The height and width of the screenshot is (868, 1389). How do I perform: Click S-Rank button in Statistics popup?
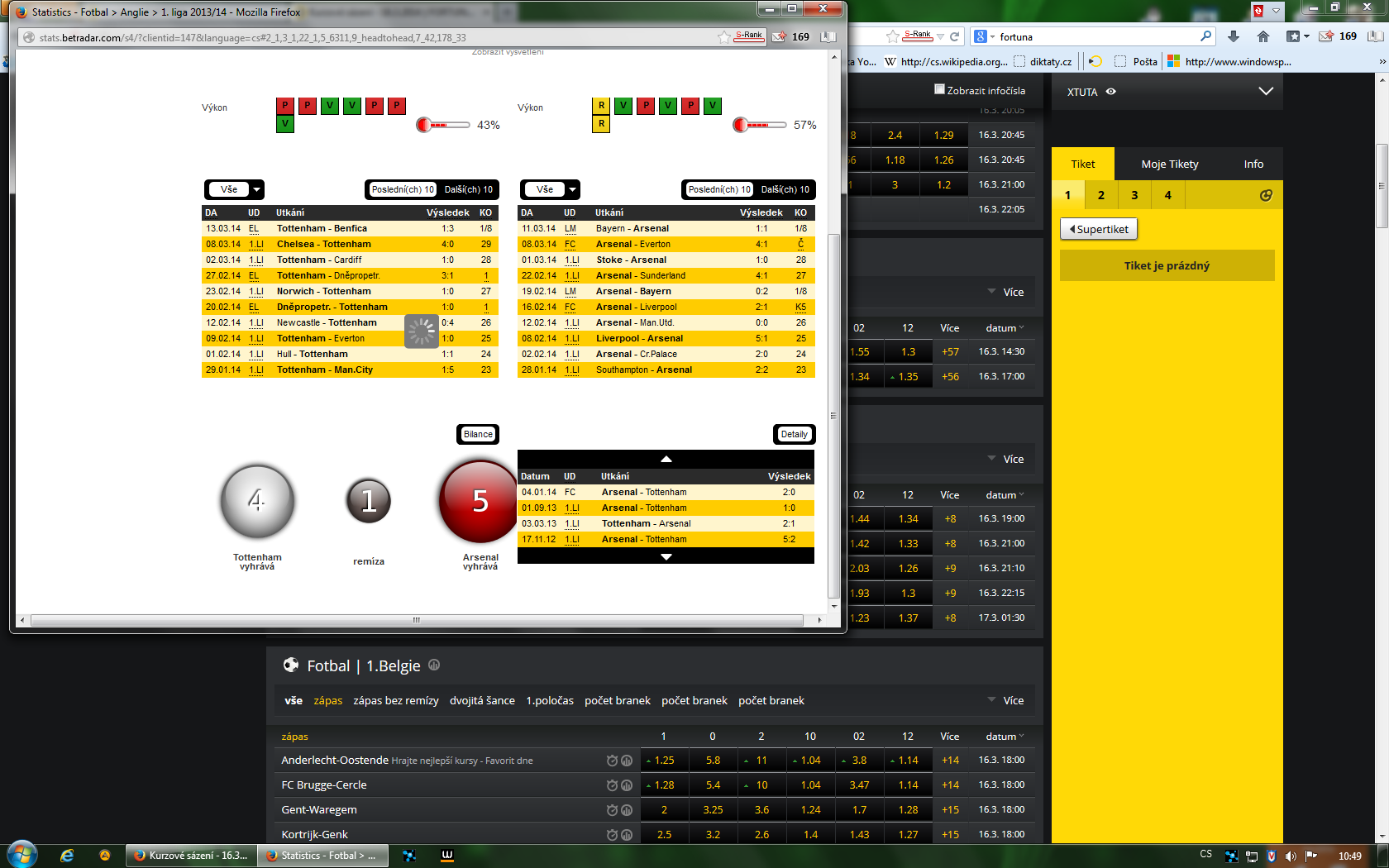[x=749, y=36]
